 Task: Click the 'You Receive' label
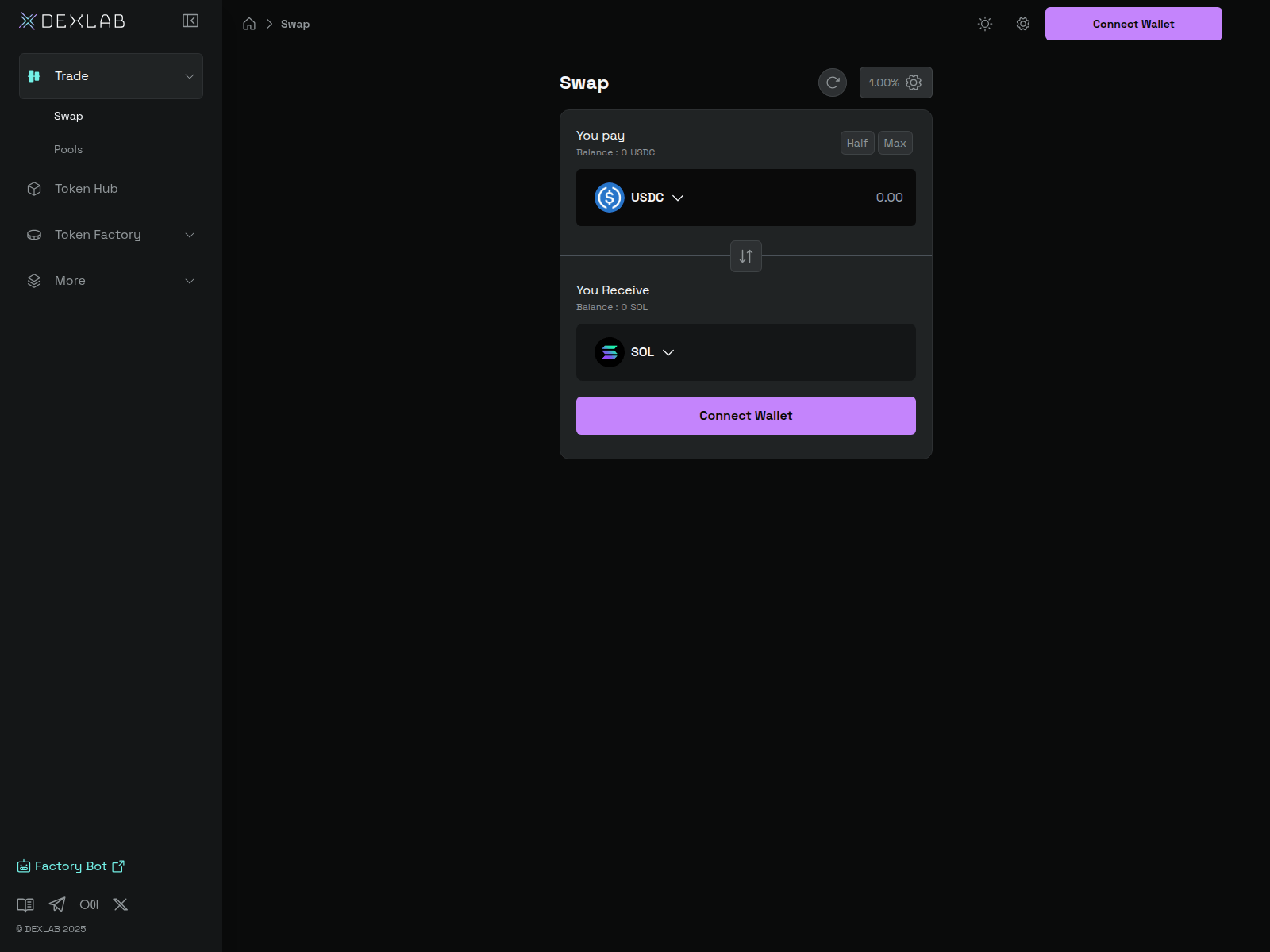(613, 290)
